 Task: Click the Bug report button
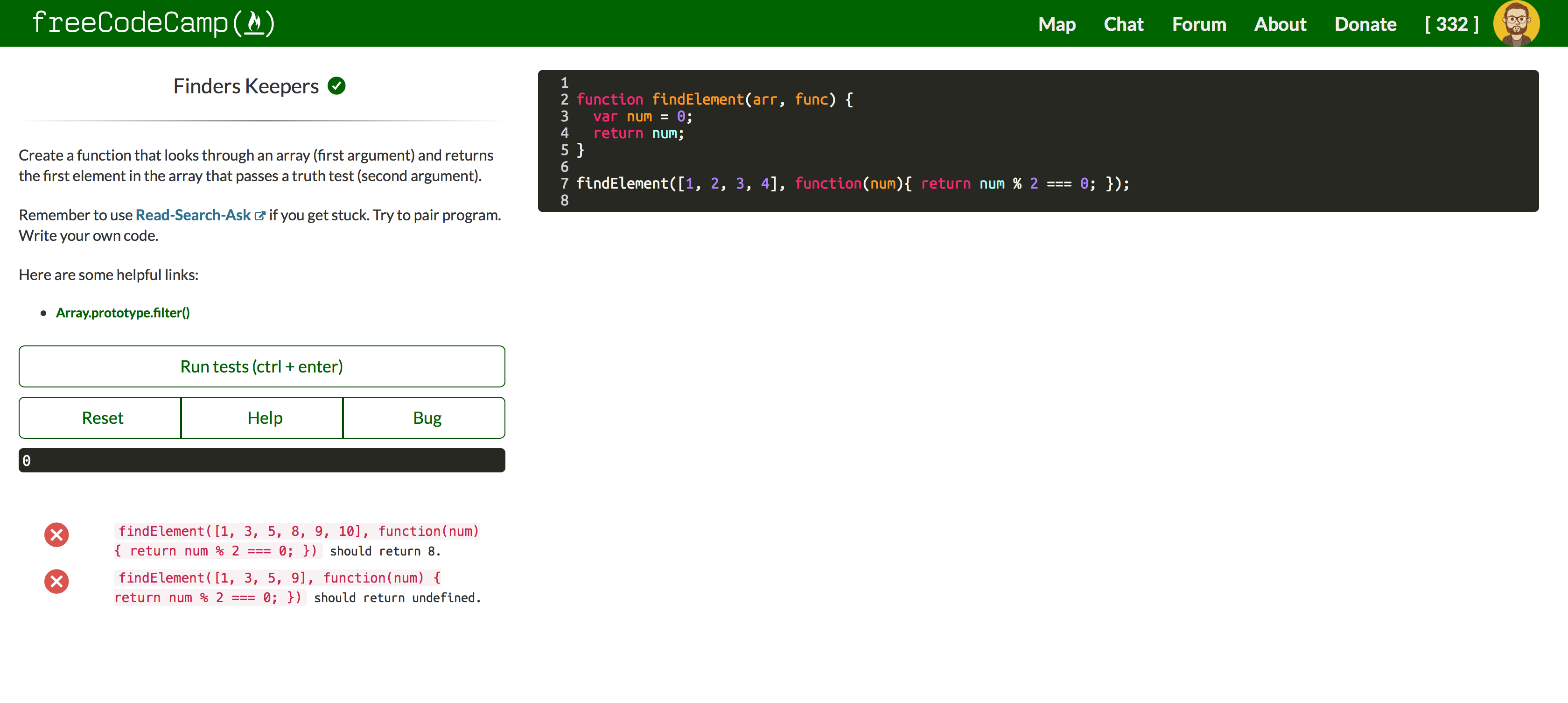427,417
